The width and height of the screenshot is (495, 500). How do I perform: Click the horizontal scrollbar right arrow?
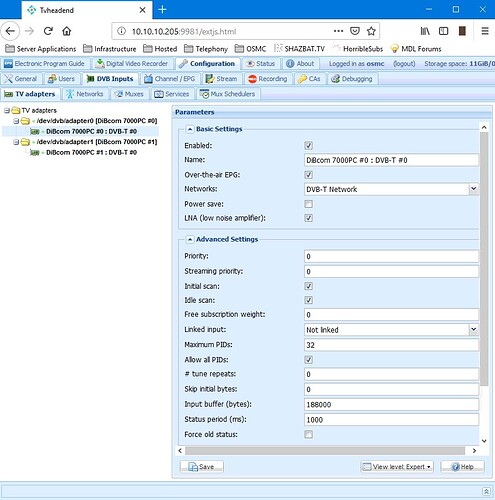click(x=474, y=451)
